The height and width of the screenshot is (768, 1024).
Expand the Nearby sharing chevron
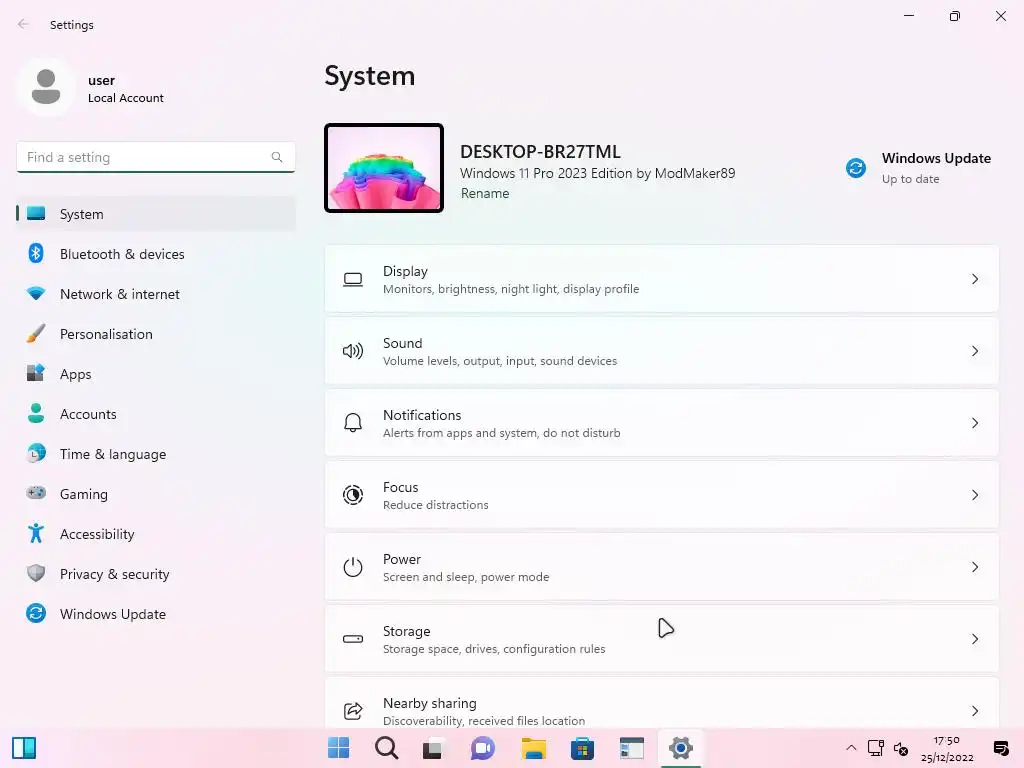point(974,711)
